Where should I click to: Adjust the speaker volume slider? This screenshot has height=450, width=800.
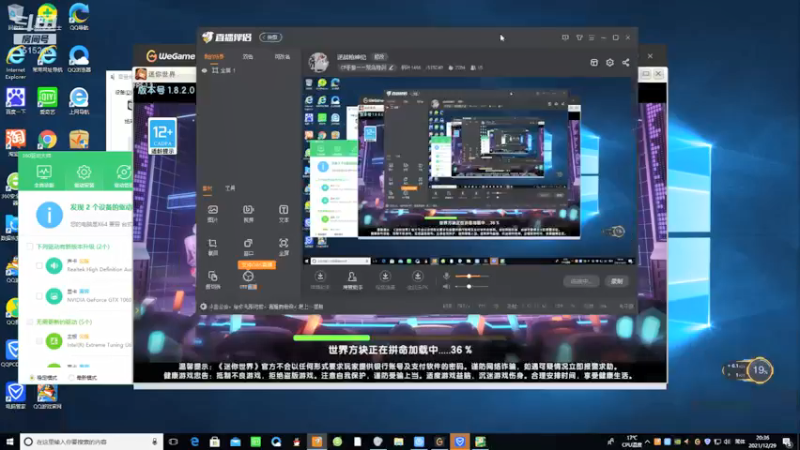coord(471,287)
